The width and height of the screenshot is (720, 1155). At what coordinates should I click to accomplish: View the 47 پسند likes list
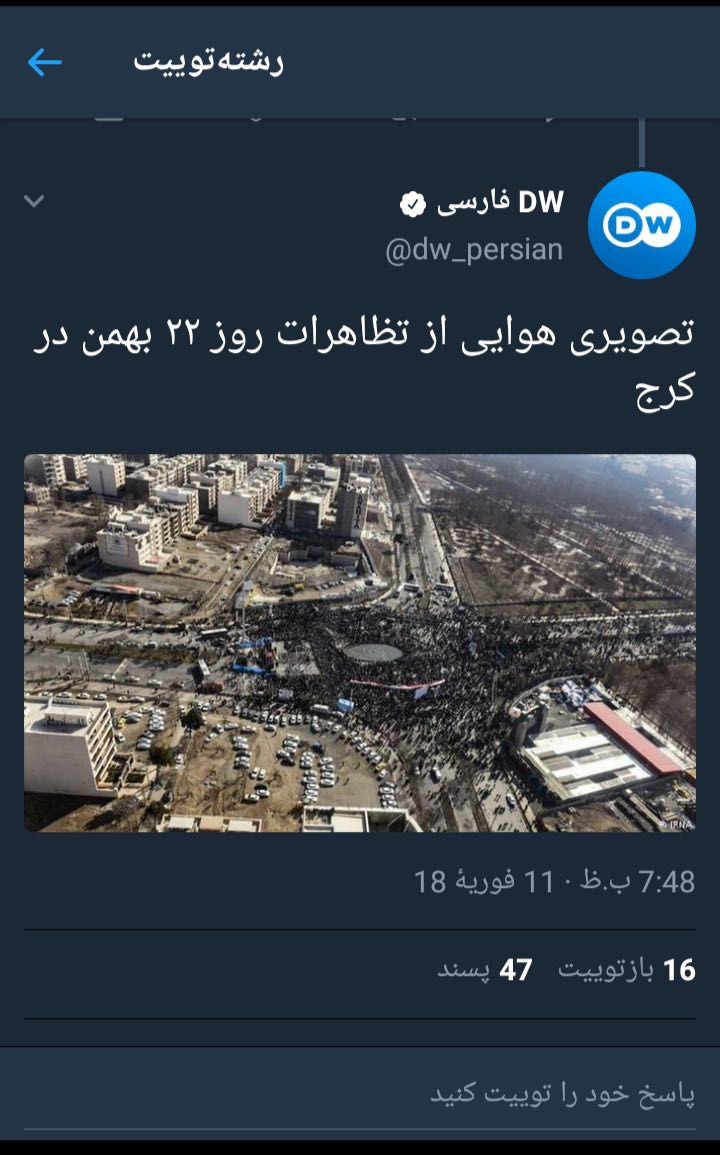485,970
